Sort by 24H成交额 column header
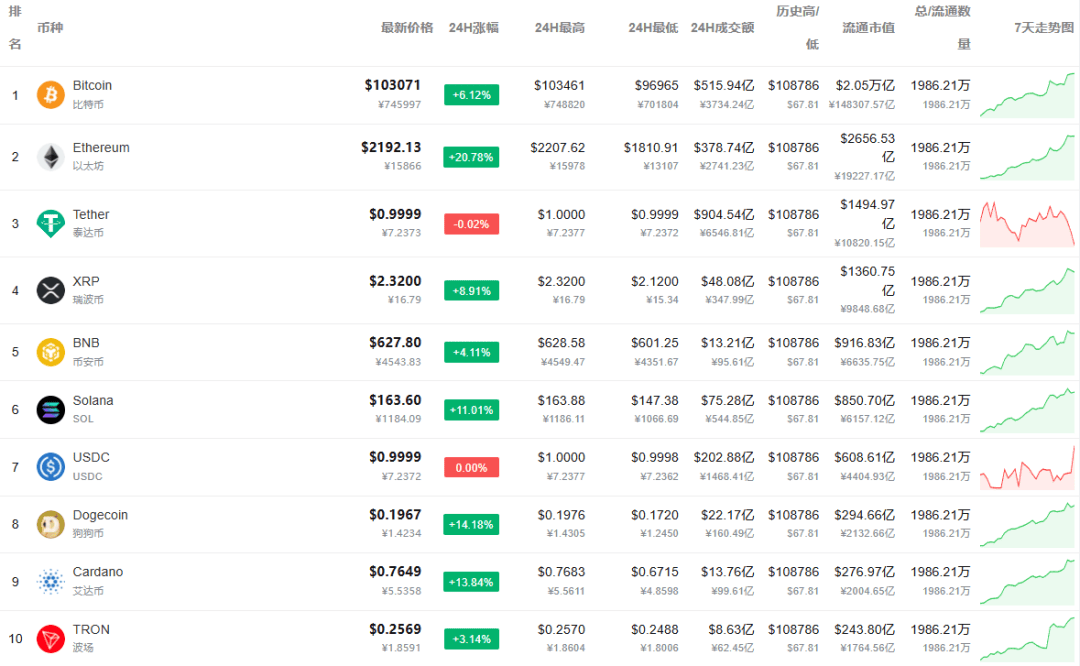1080x666 pixels. (722, 28)
